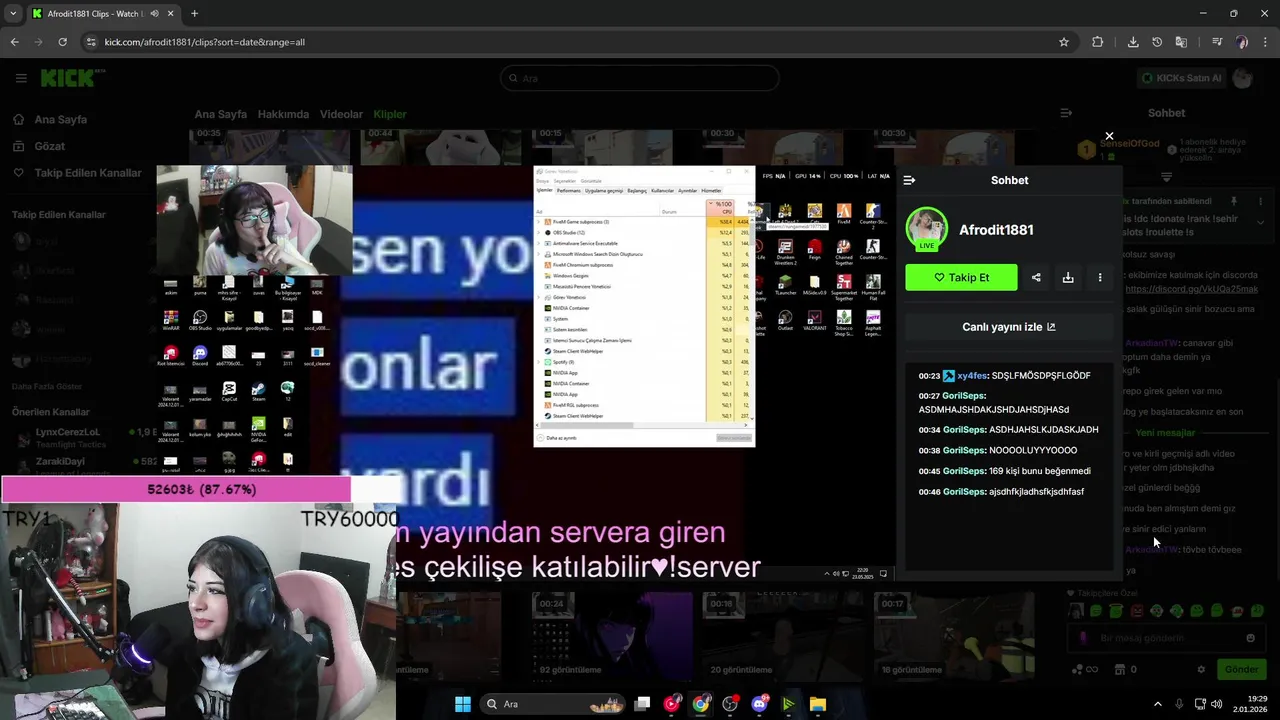Open the Afrodit1881 channel name in clip panel
Image resolution: width=1280 pixels, height=720 pixels.
[996, 230]
